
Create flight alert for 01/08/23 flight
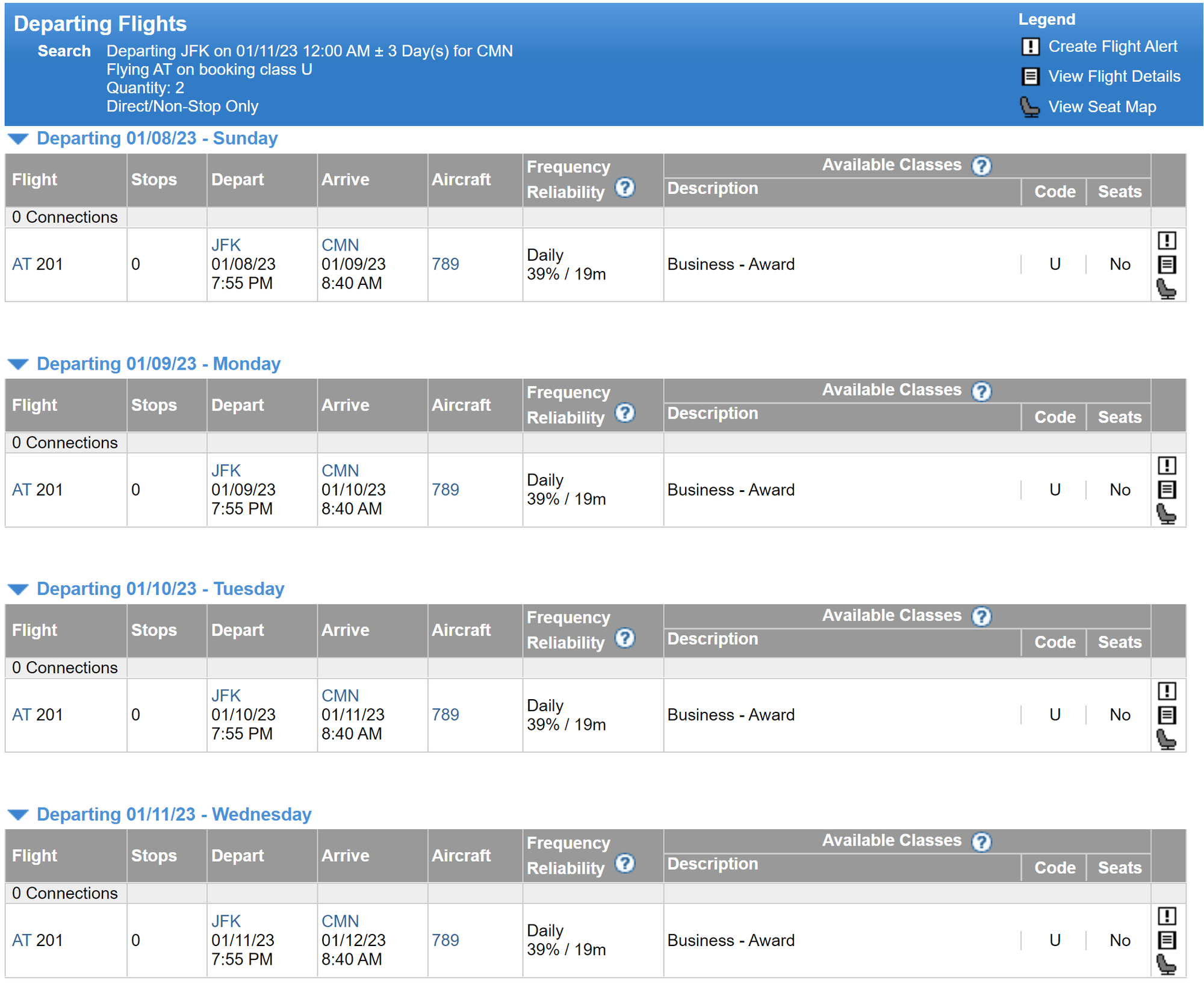click(x=1167, y=240)
